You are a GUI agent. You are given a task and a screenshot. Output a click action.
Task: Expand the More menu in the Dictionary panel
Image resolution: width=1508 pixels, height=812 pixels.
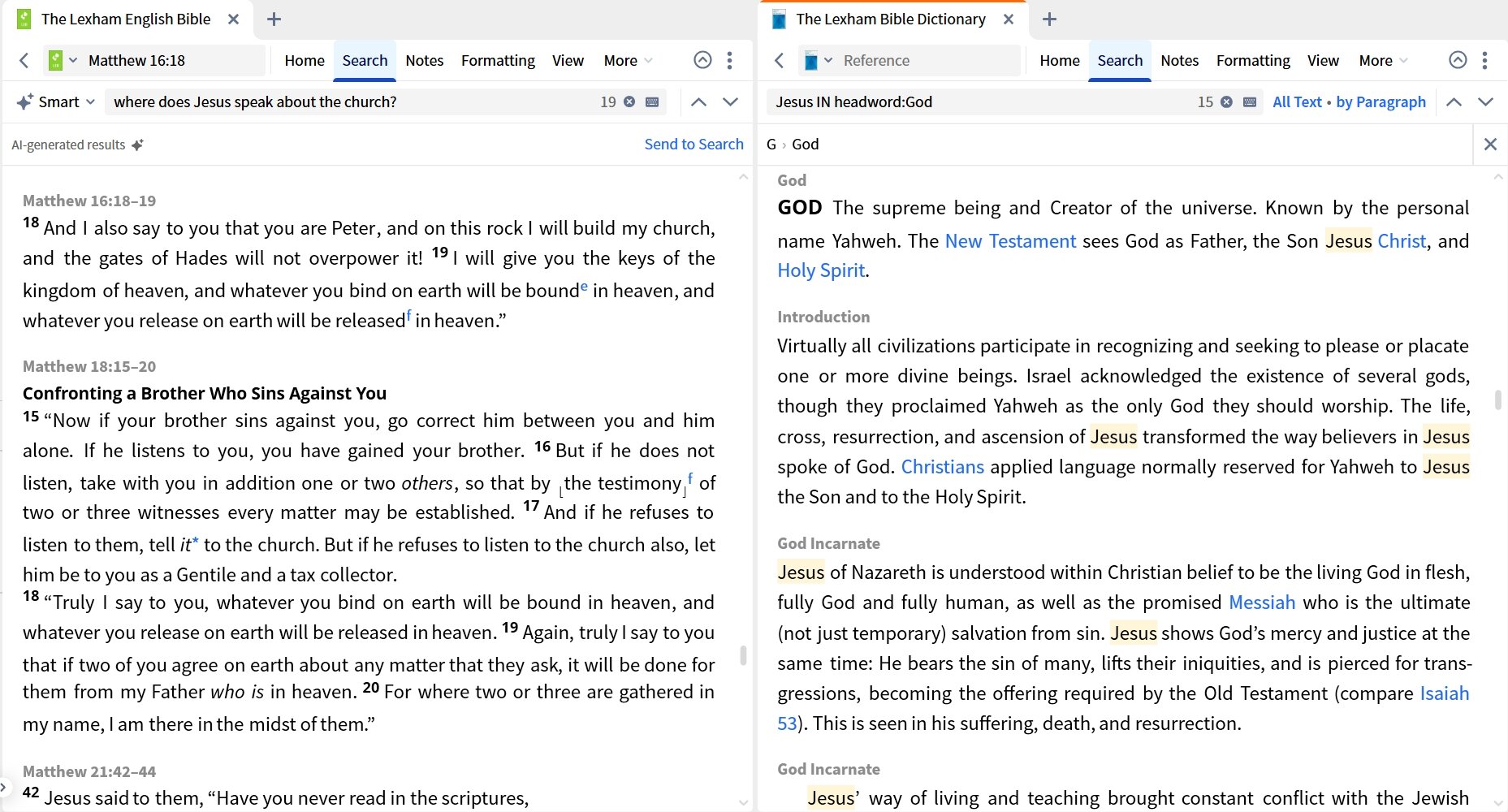click(x=1383, y=60)
